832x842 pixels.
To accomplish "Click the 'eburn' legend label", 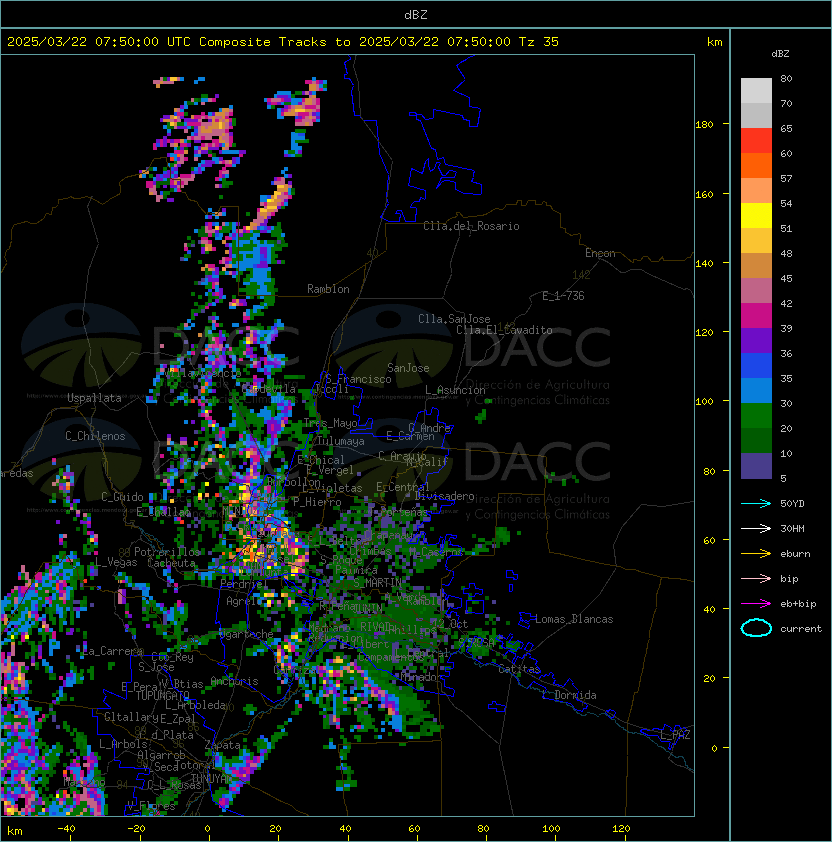I will point(795,554).
